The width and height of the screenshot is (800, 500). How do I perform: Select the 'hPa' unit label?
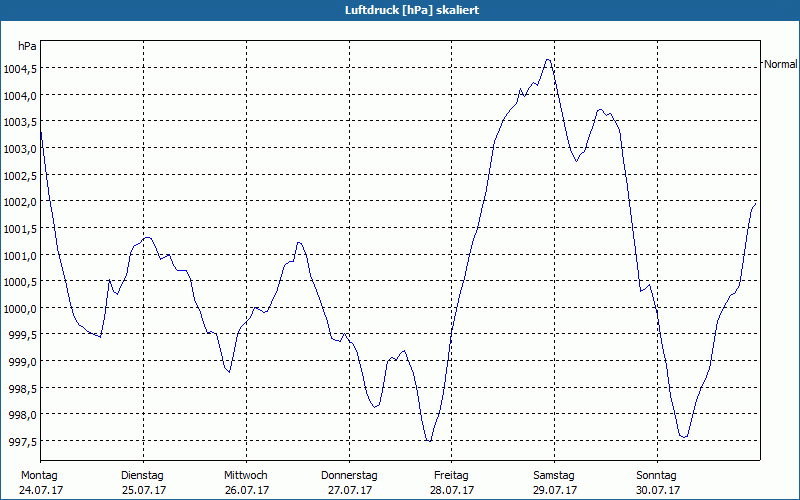coord(27,46)
